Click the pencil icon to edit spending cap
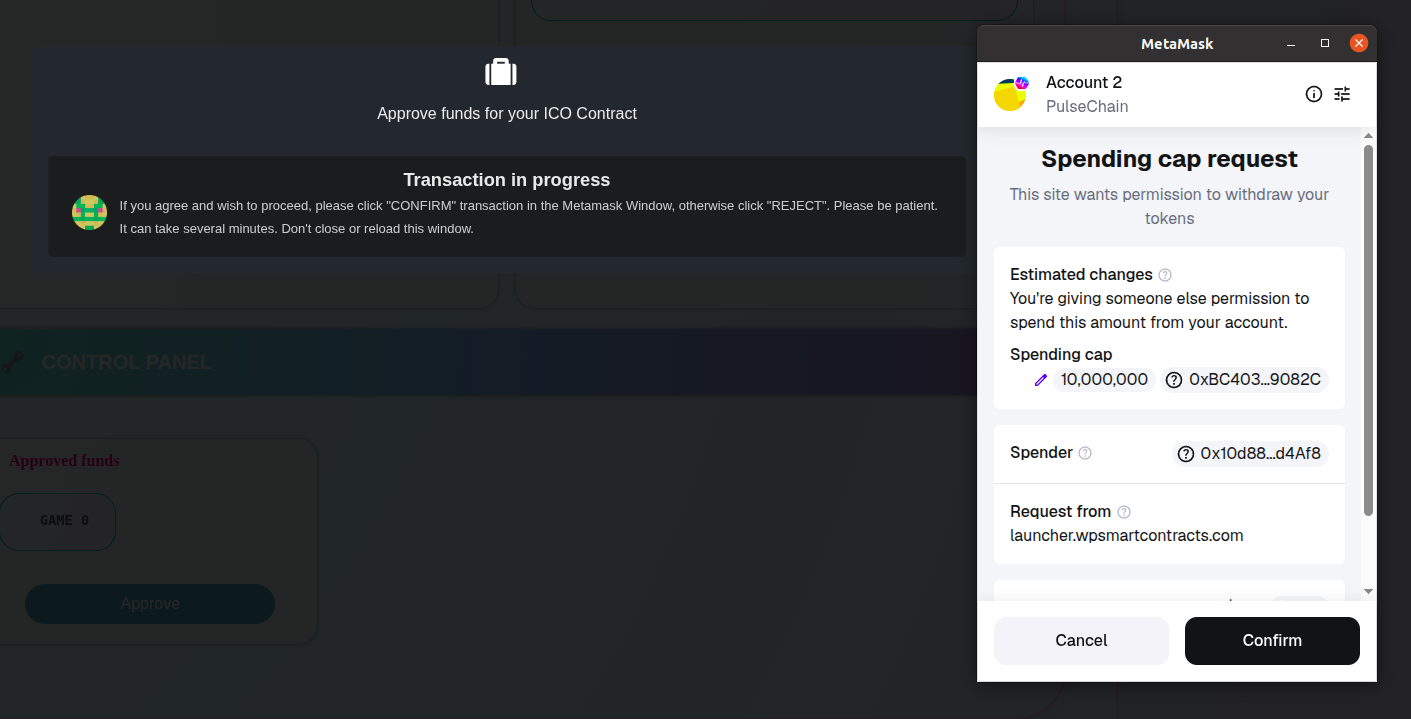Viewport: 1411px width, 719px height. tap(1040, 380)
